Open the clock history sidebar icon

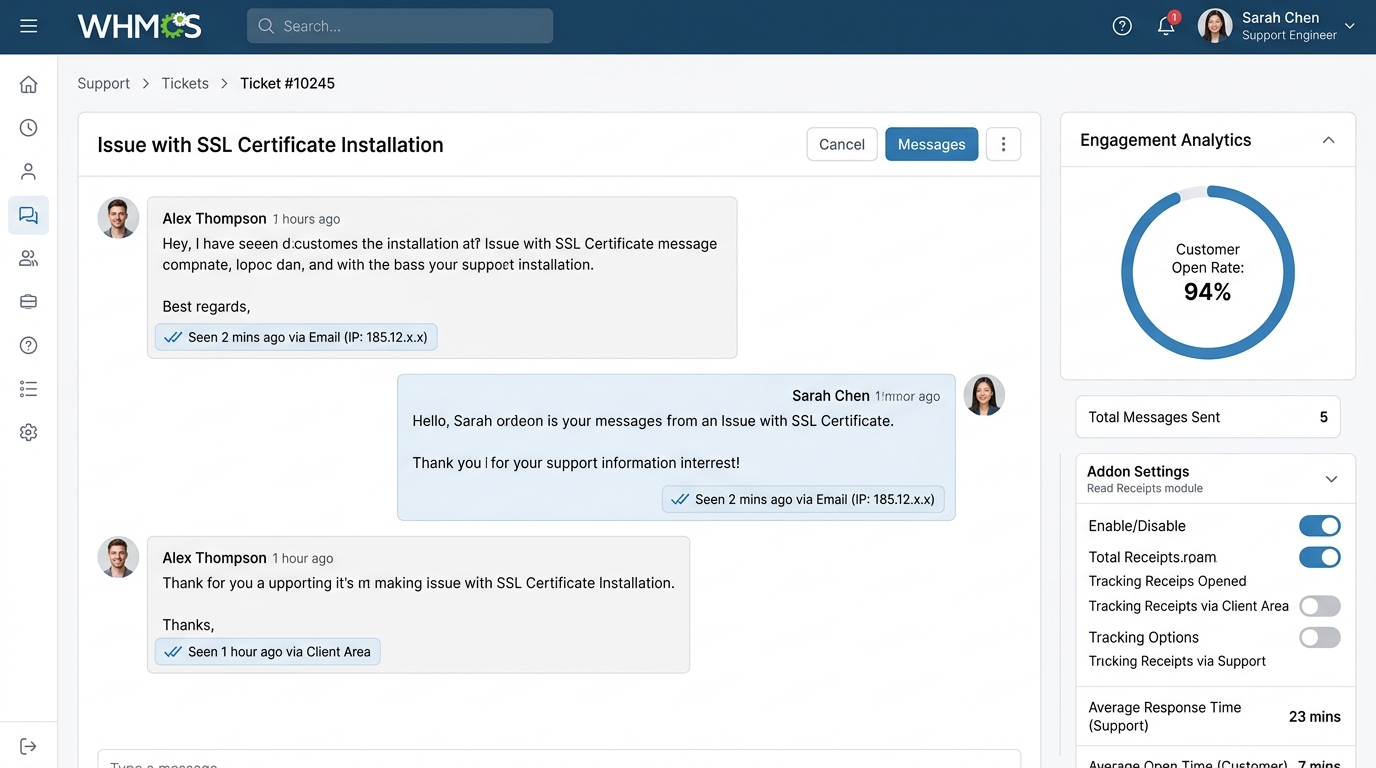[x=28, y=128]
